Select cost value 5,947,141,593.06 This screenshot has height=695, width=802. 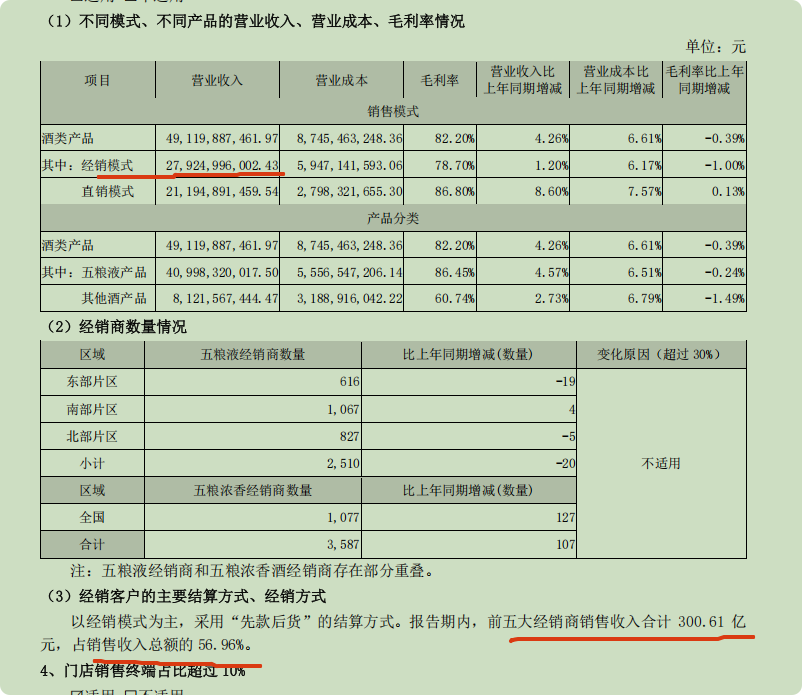coord(349,165)
